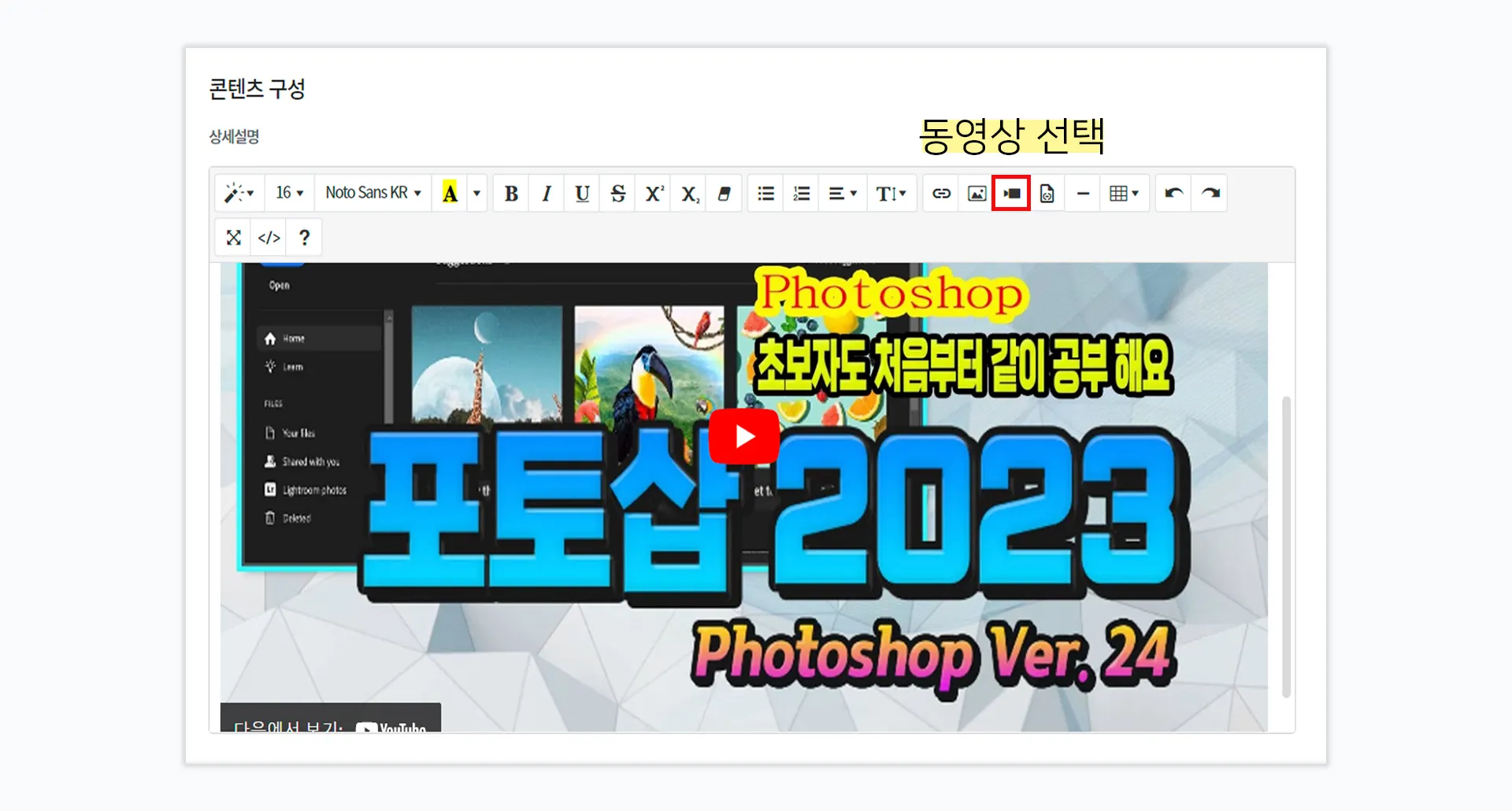Open the font size 16 dropdown
This screenshot has height=811, width=1512.
click(x=289, y=193)
